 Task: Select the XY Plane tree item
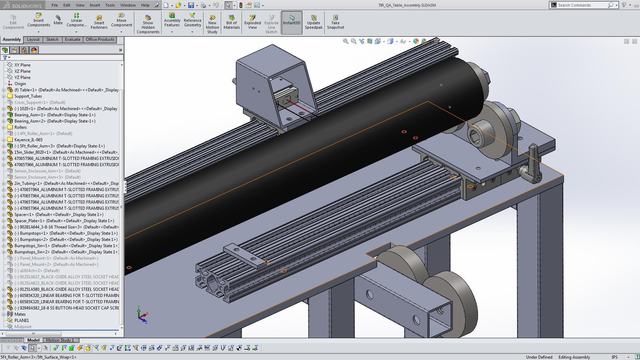pyautogui.click(x=22, y=65)
